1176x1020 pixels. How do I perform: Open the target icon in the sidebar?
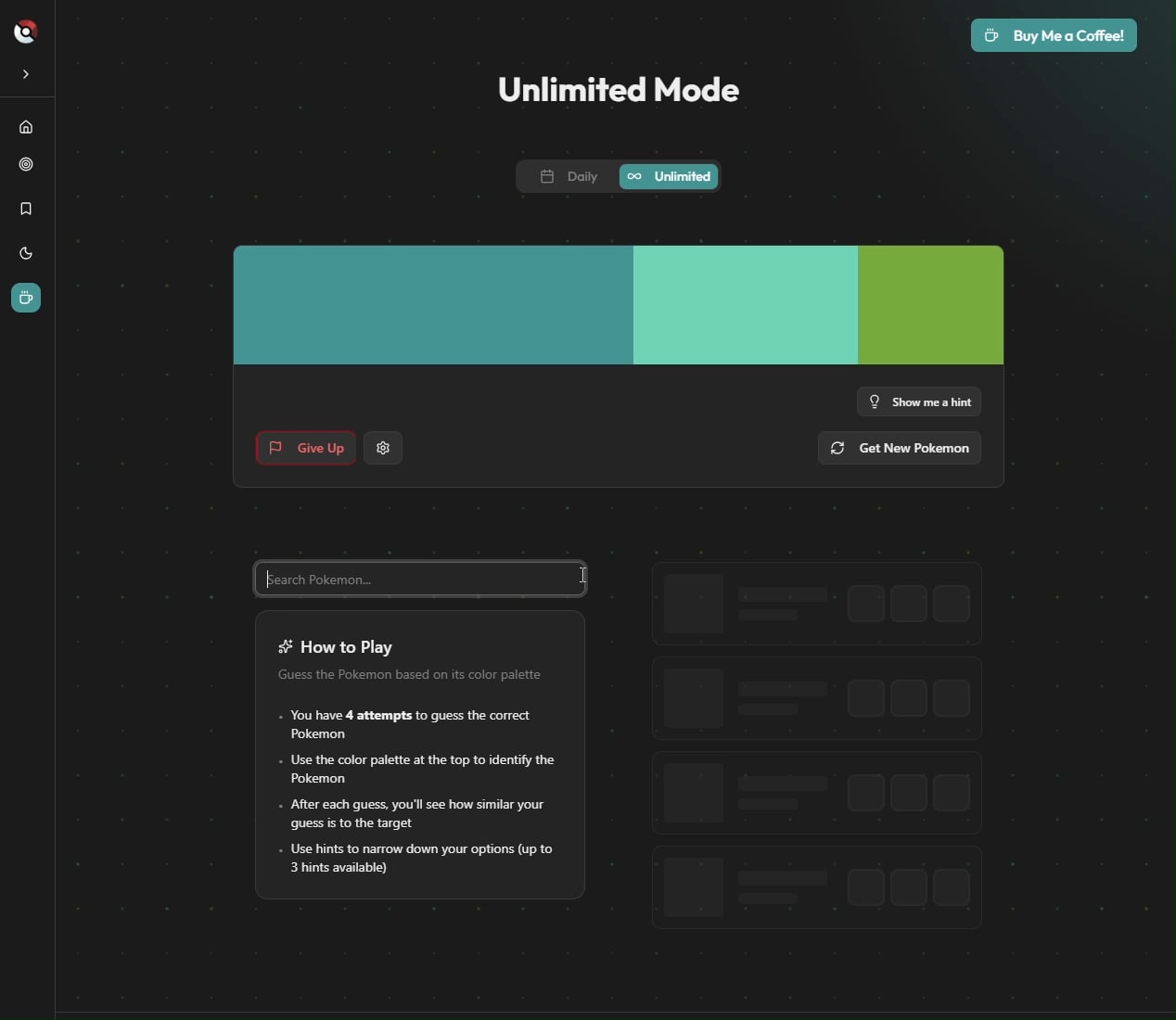(26, 164)
